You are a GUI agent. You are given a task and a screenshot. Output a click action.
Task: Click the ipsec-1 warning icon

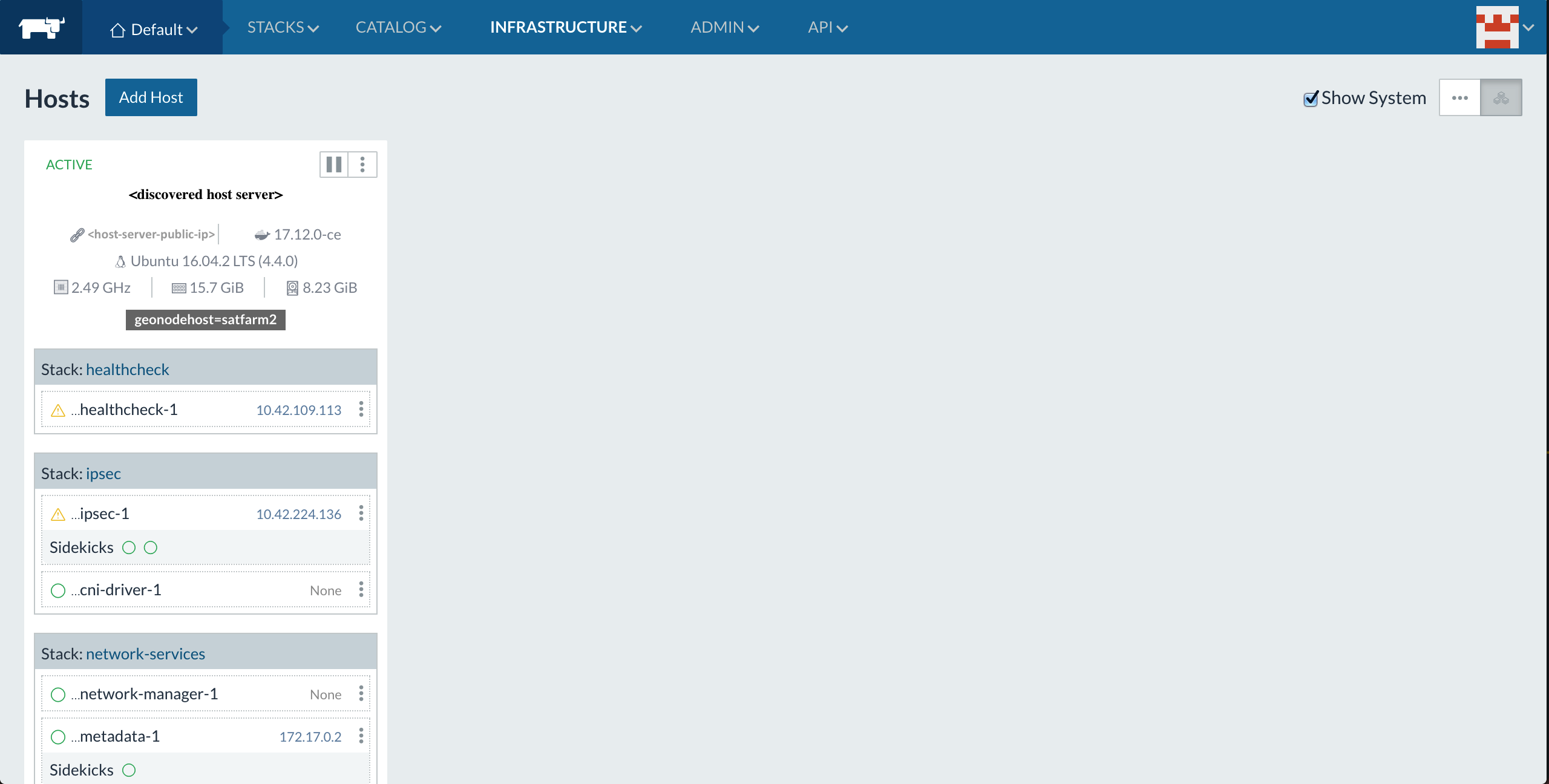pyautogui.click(x=58, y=514)
